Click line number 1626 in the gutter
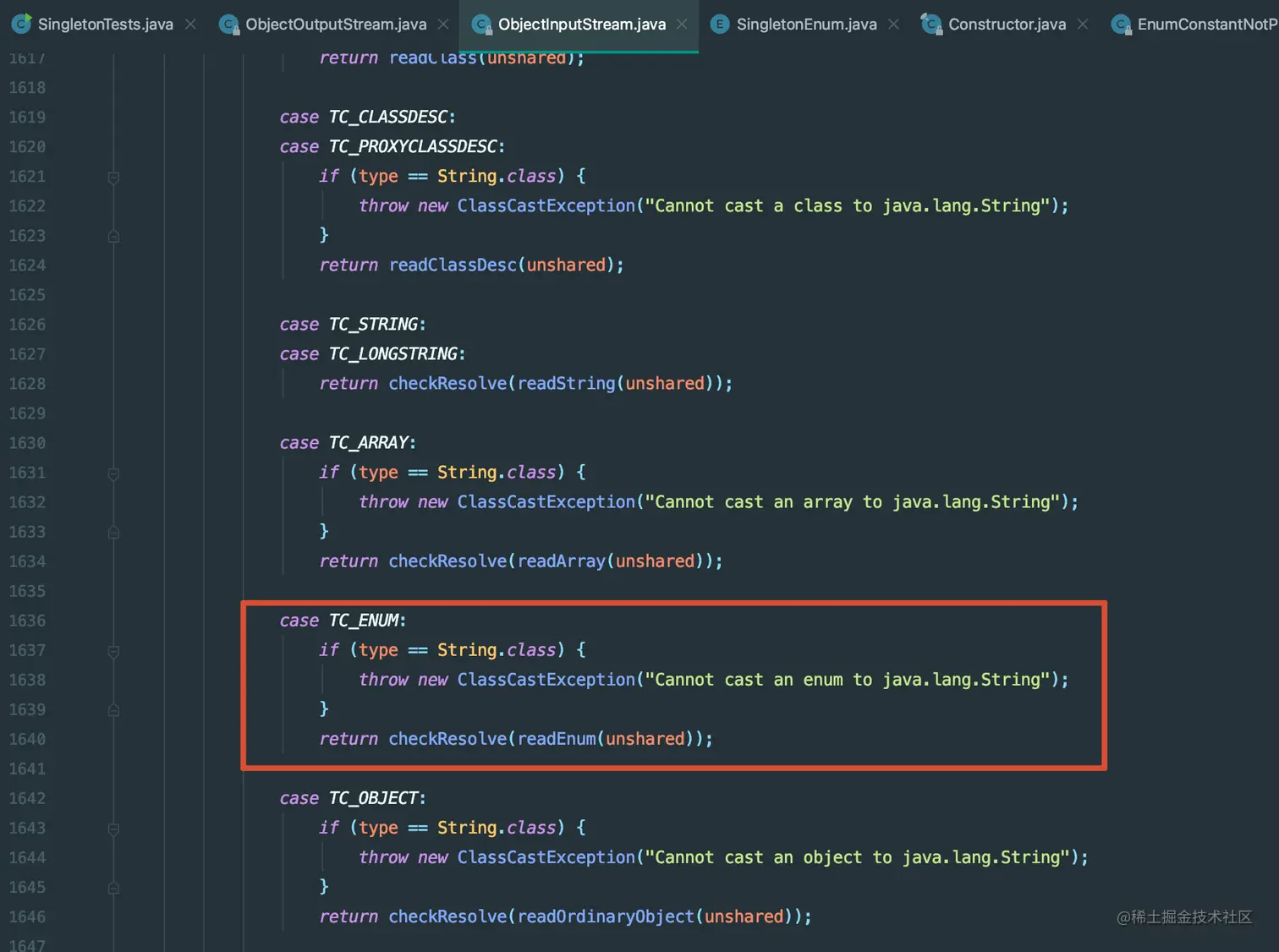The height and width of the screenshot is (952, 1279). pyautogui.click(x=27, y=325)
